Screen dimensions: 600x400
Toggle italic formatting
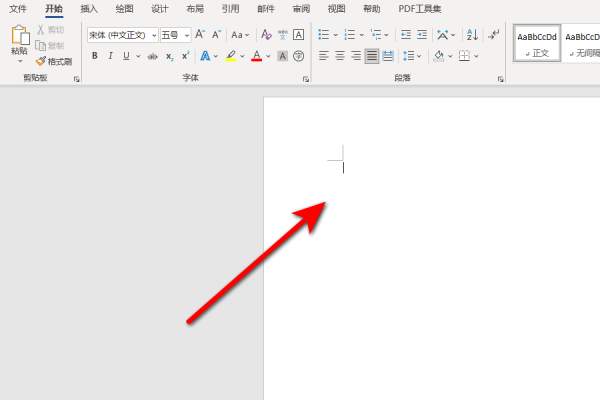coord(110,56)
